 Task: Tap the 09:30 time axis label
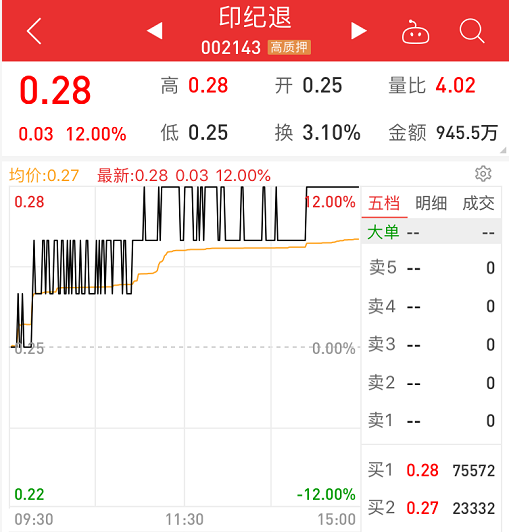tap(34, 519)
